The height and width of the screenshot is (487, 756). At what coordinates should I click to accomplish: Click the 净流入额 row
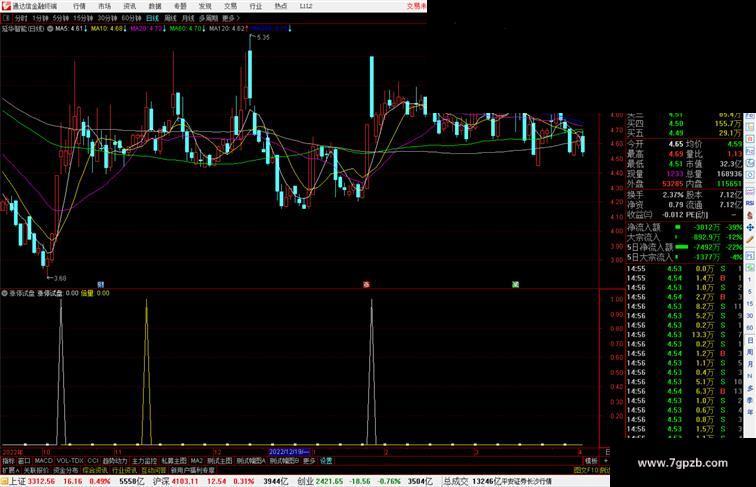(x=685, y=227)
